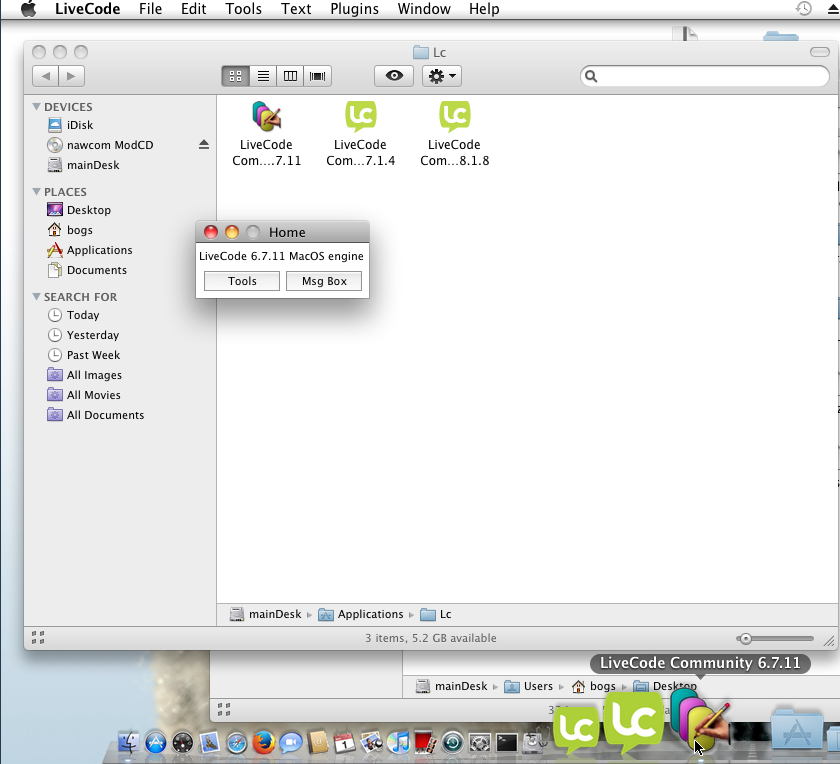
Task: Switch Finder to icon view
Action: point(235,76)
